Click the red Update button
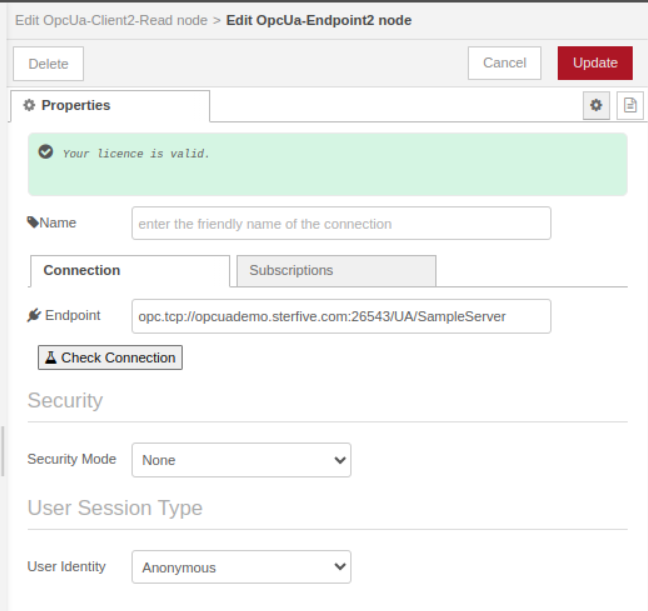The height and width of the screenshot is (611, 648). [595, 63]
